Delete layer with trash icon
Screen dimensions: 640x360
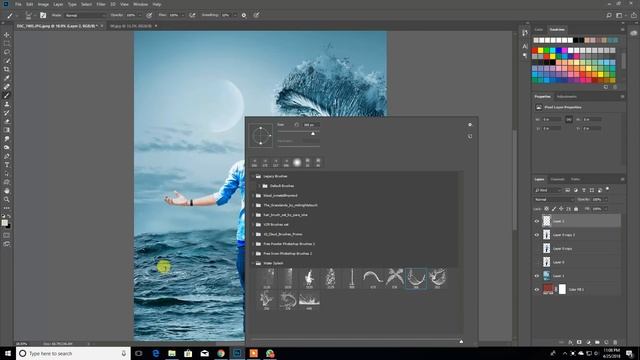[x=615, y=342]
